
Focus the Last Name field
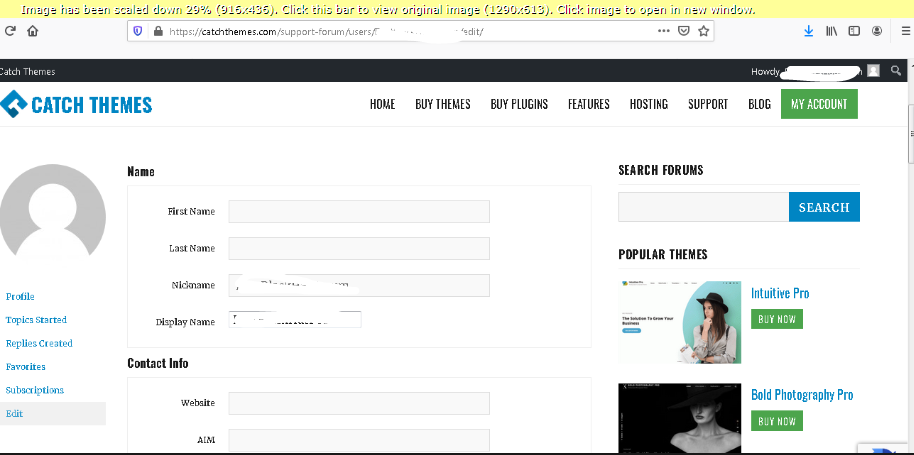pyautogui.click(x=359, y=248)
